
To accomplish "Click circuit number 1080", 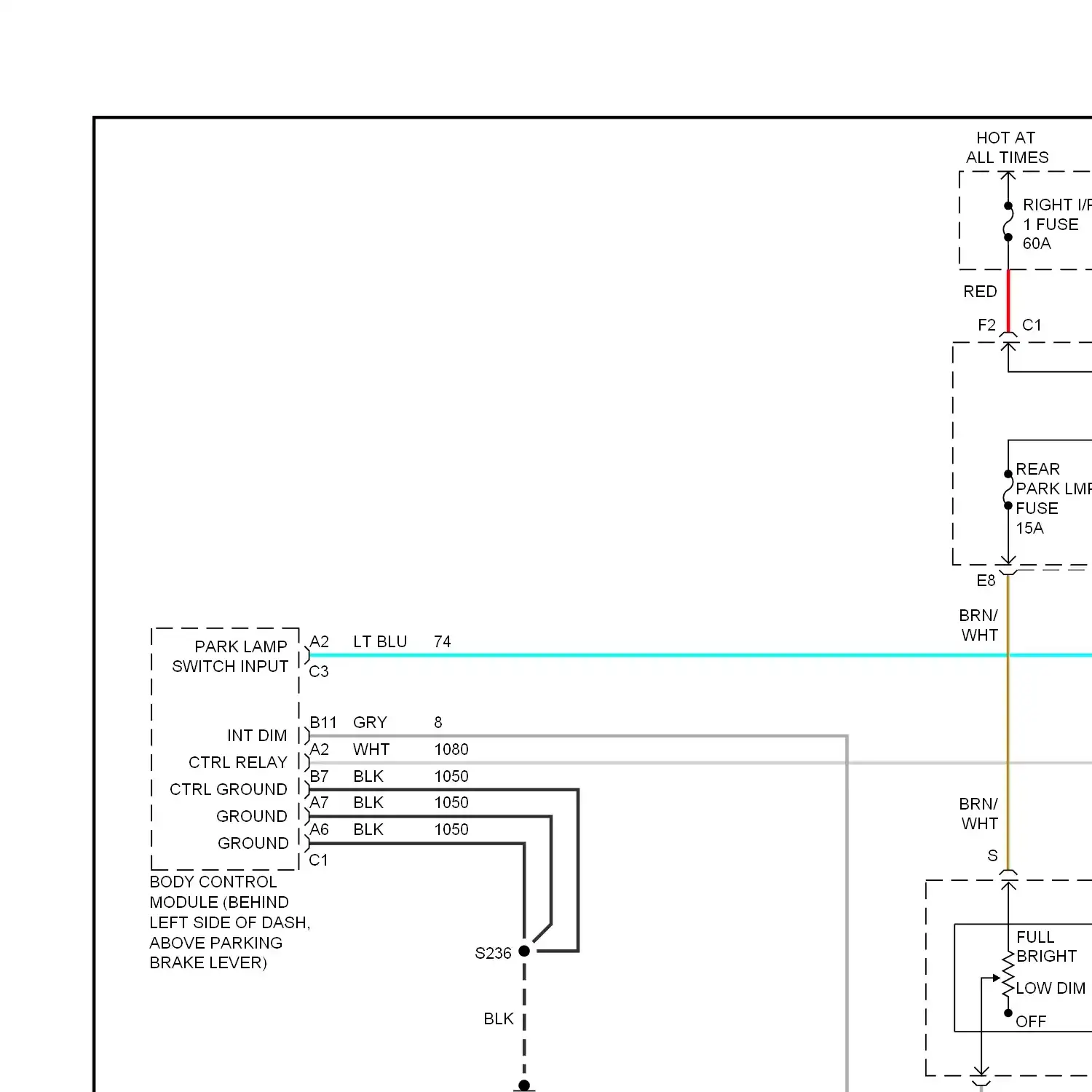I will coord(451,750).
